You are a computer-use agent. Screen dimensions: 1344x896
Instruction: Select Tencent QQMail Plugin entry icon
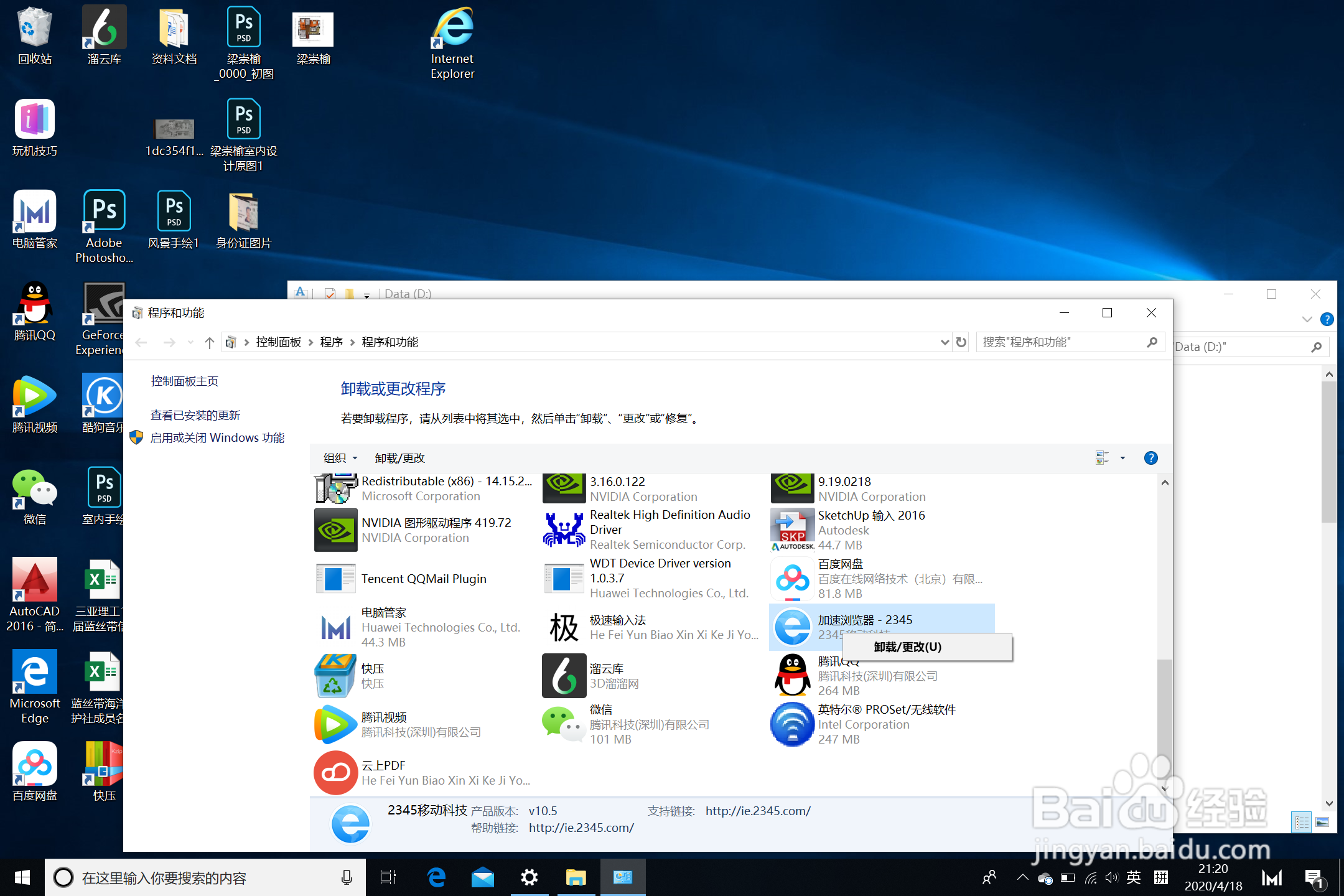tap(336, 579)
